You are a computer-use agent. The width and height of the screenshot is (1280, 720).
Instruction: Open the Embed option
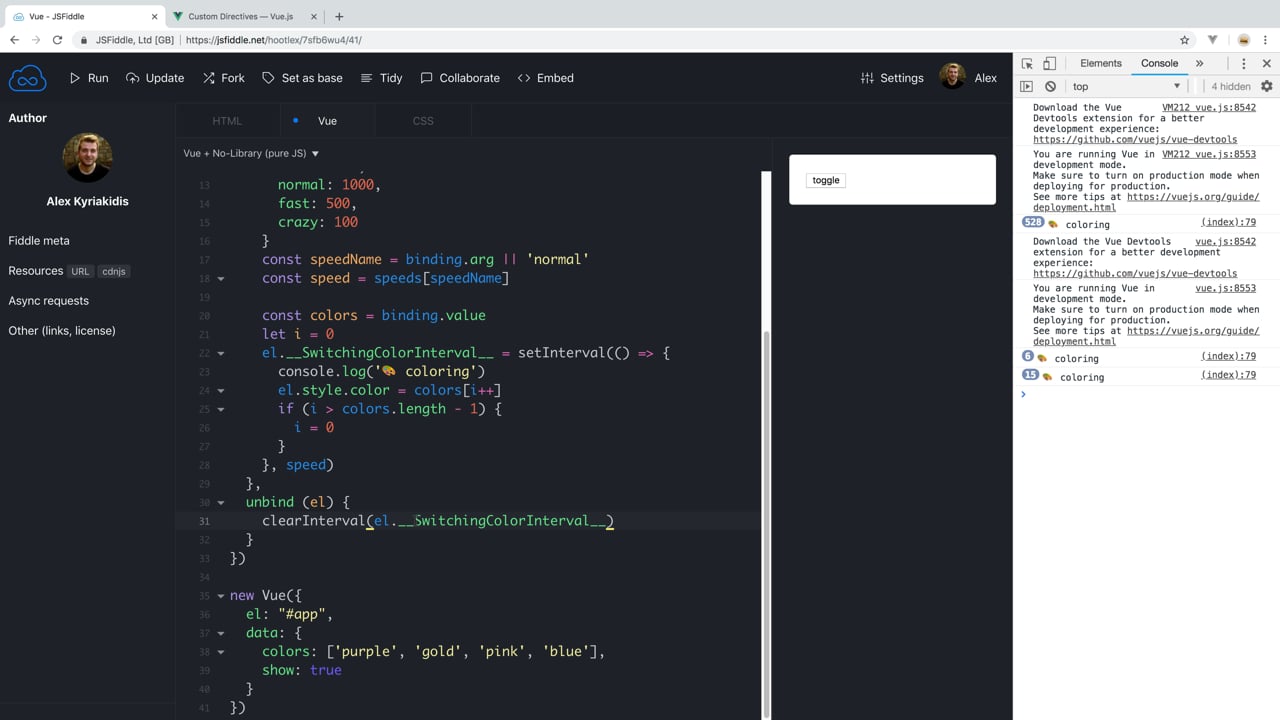546,78
